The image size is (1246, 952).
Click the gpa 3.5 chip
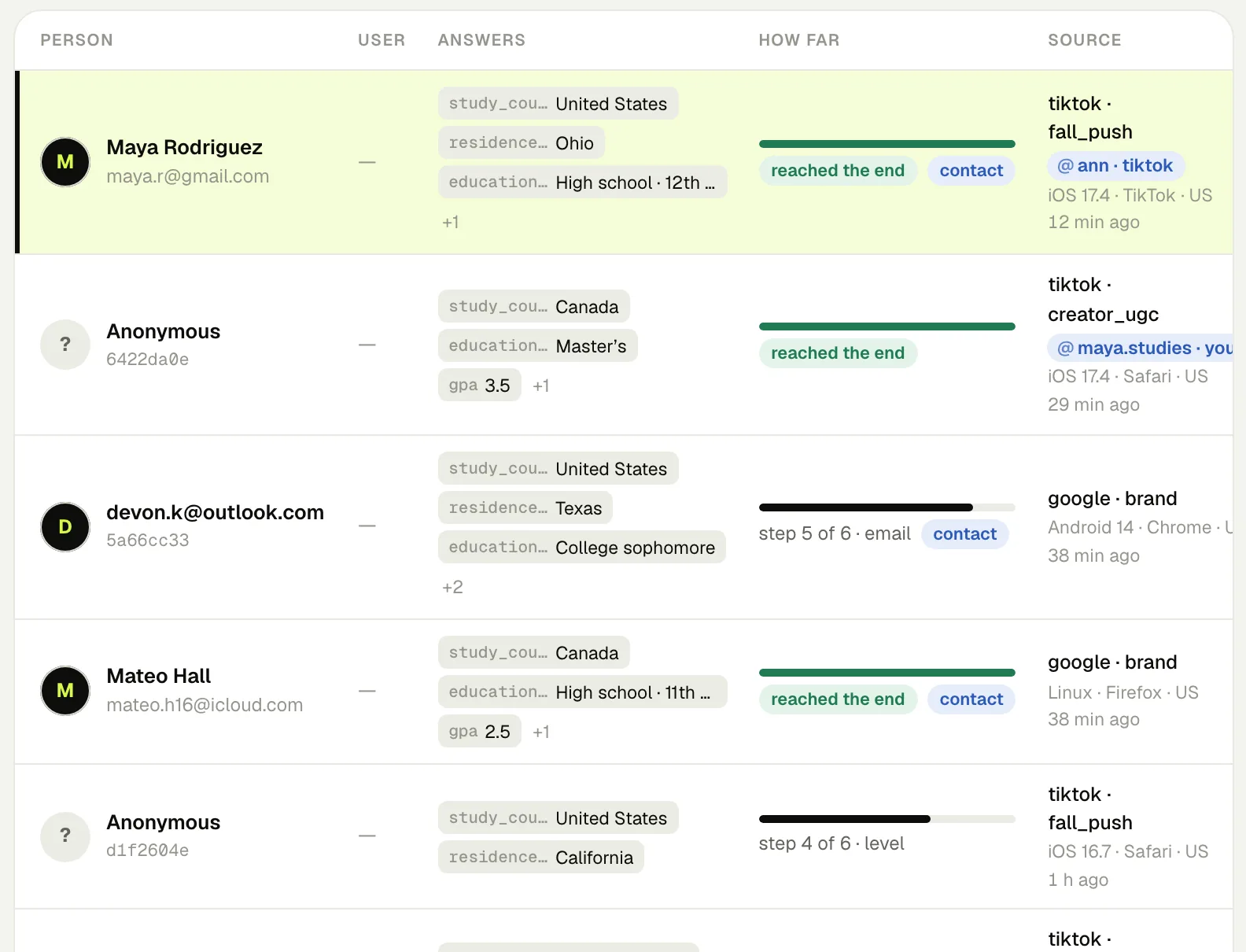pyautogui.click(x=479, y=386)
